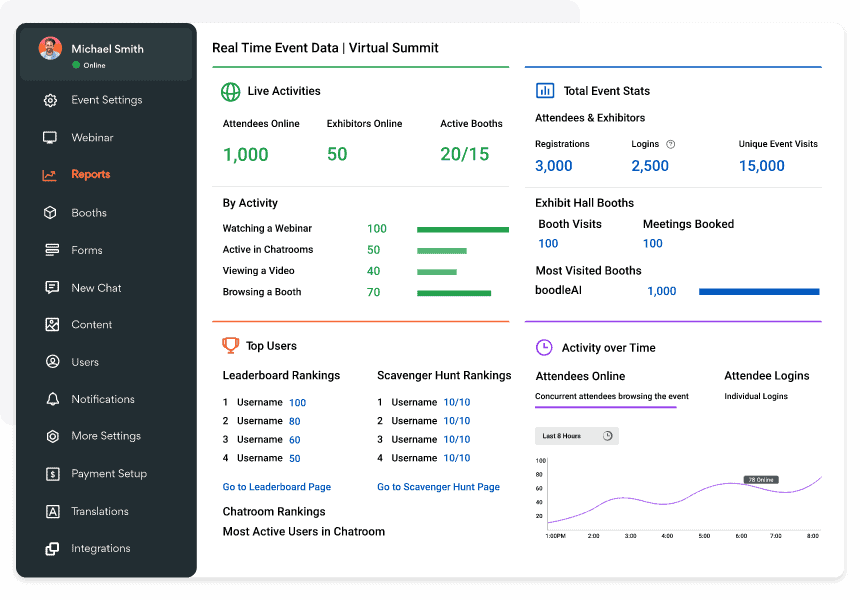Switch to the Attendee Logins tab
860x600 pixels.
766,376
